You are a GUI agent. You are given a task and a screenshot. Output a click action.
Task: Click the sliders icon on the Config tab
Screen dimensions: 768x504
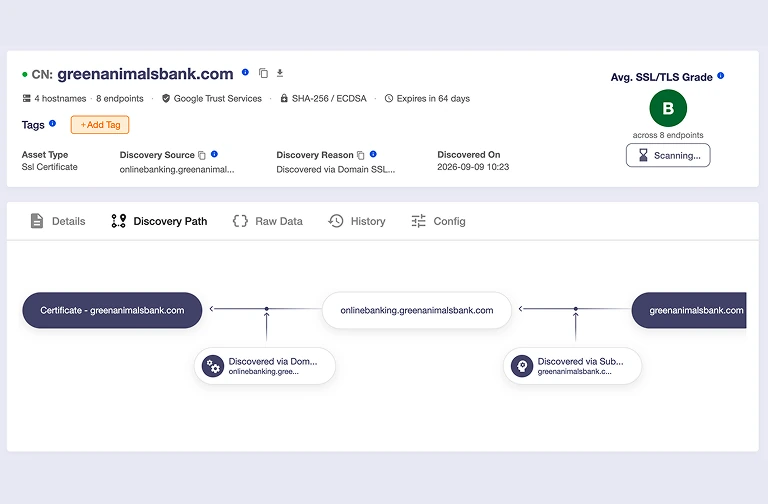coord(418,221)
